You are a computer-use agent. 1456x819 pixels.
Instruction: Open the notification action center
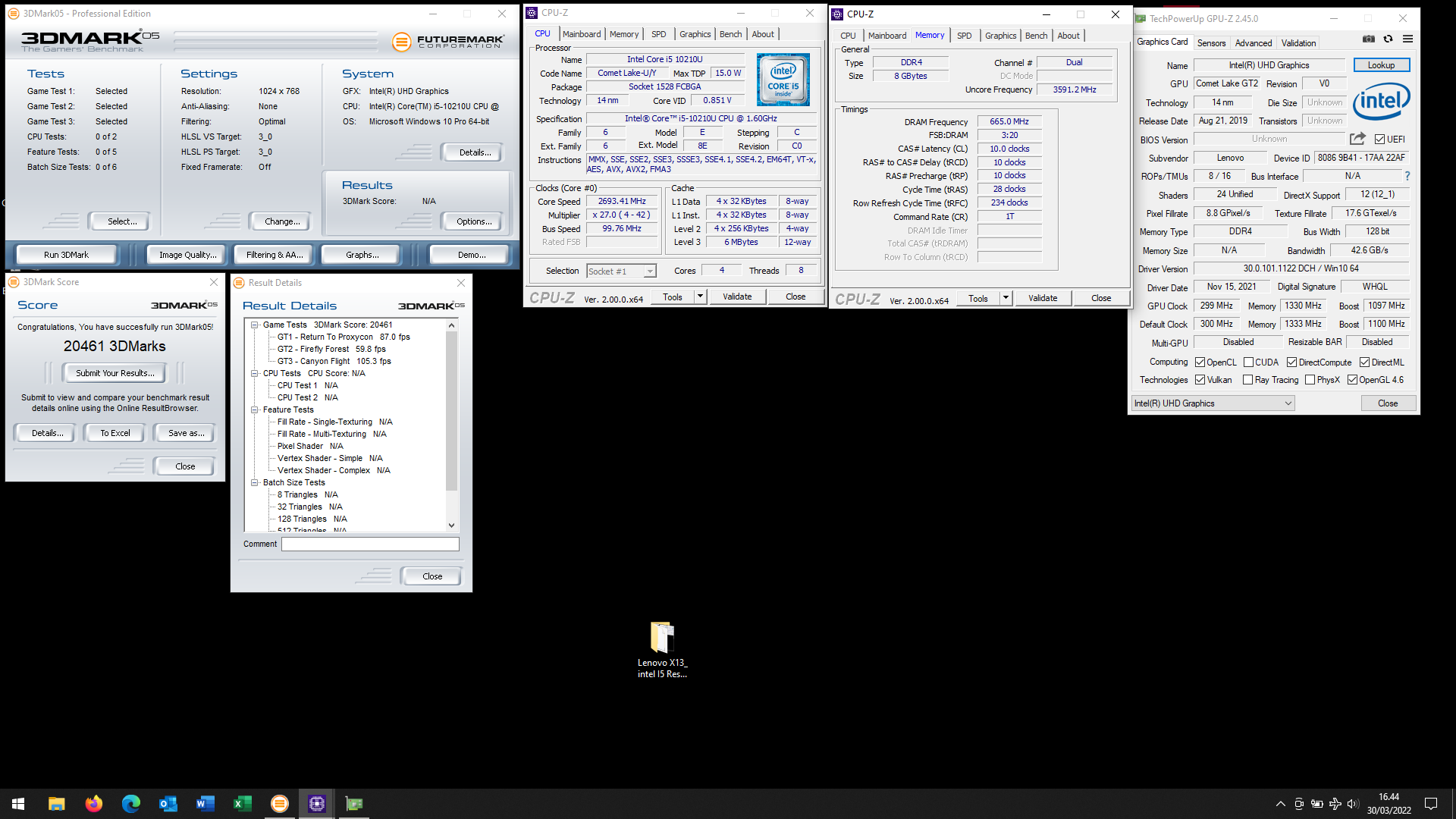(x=1431, y=804)
